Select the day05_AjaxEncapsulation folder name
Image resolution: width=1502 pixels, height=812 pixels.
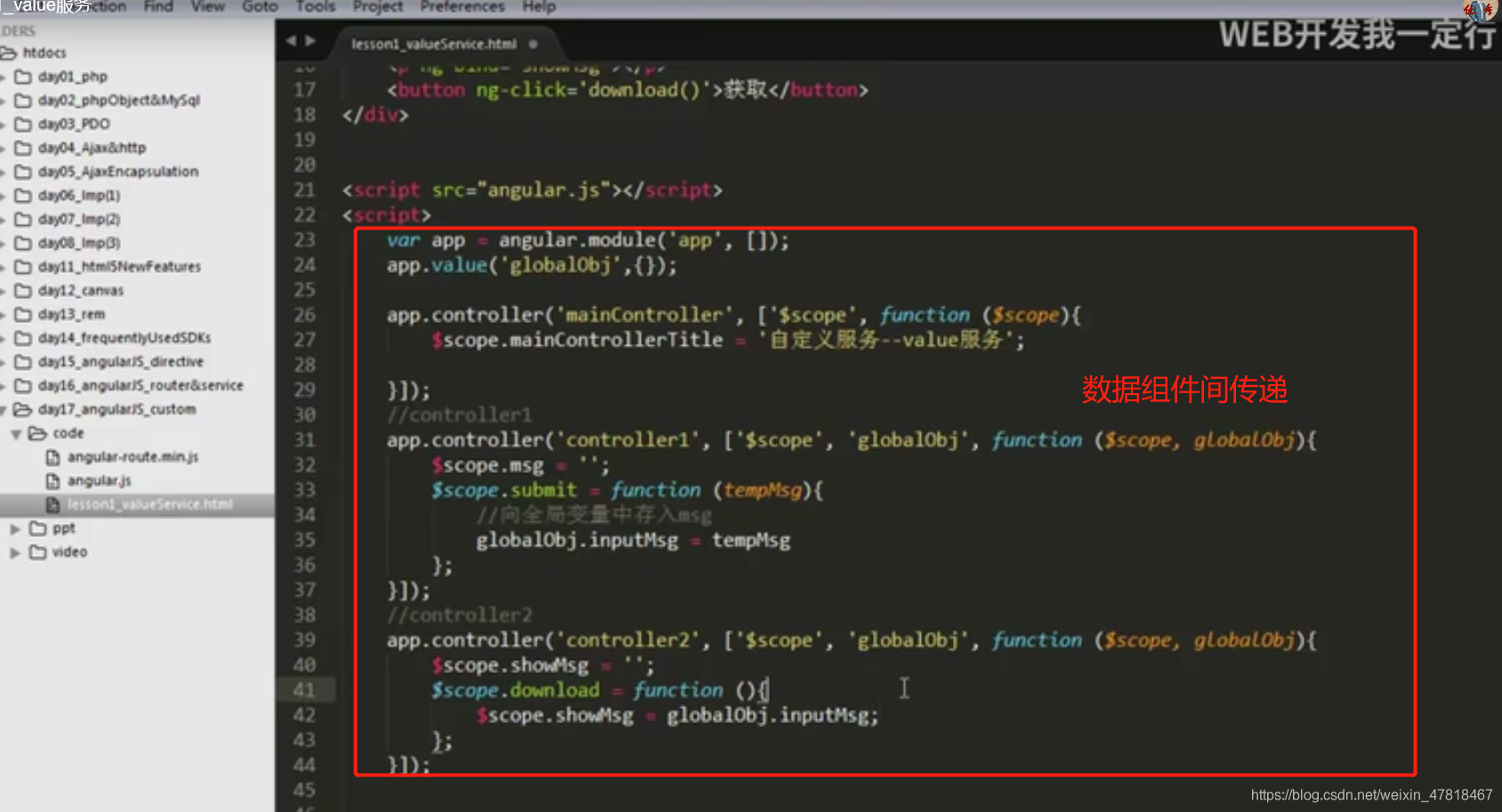click(x=118, y=172)
